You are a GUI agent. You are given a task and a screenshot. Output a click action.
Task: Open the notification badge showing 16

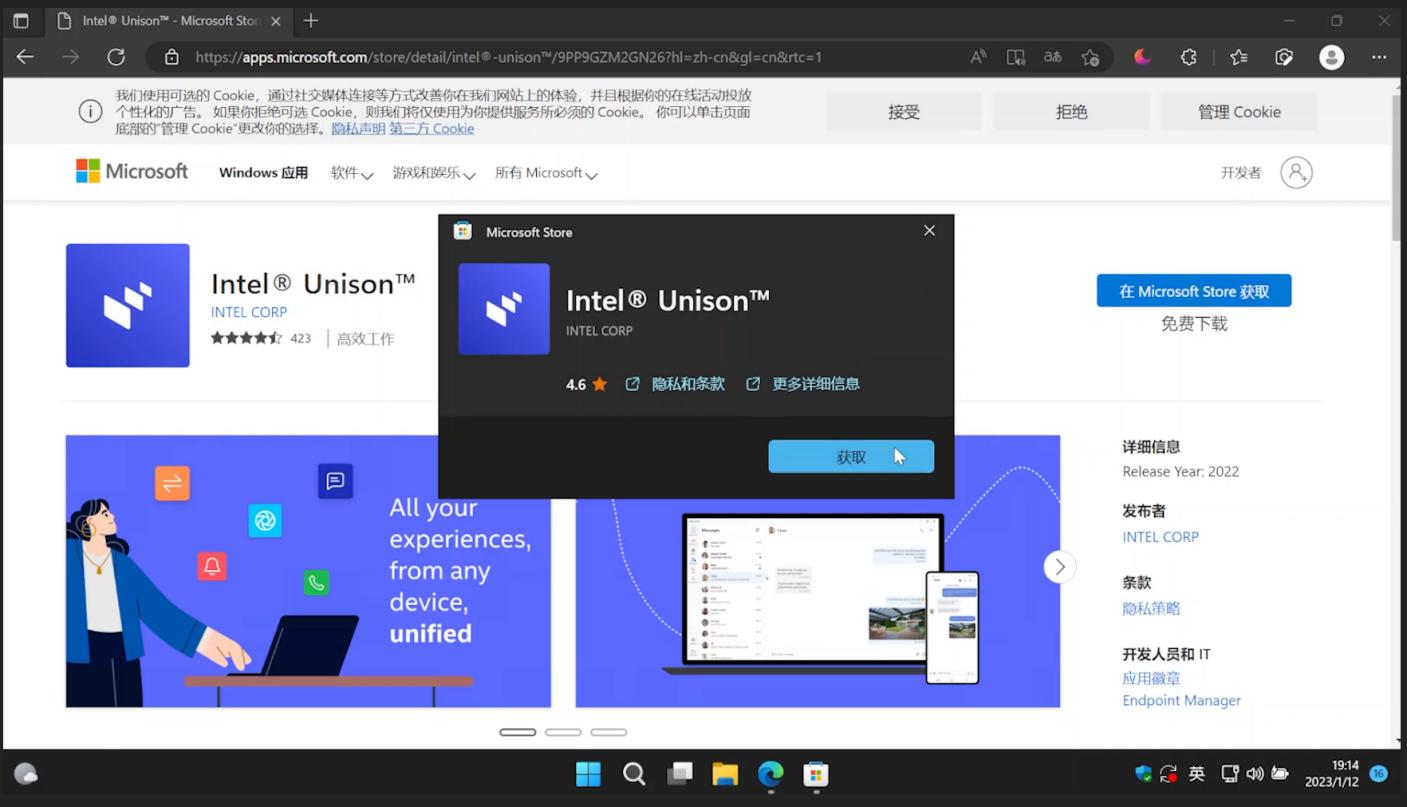click(x=1378, y=774)
